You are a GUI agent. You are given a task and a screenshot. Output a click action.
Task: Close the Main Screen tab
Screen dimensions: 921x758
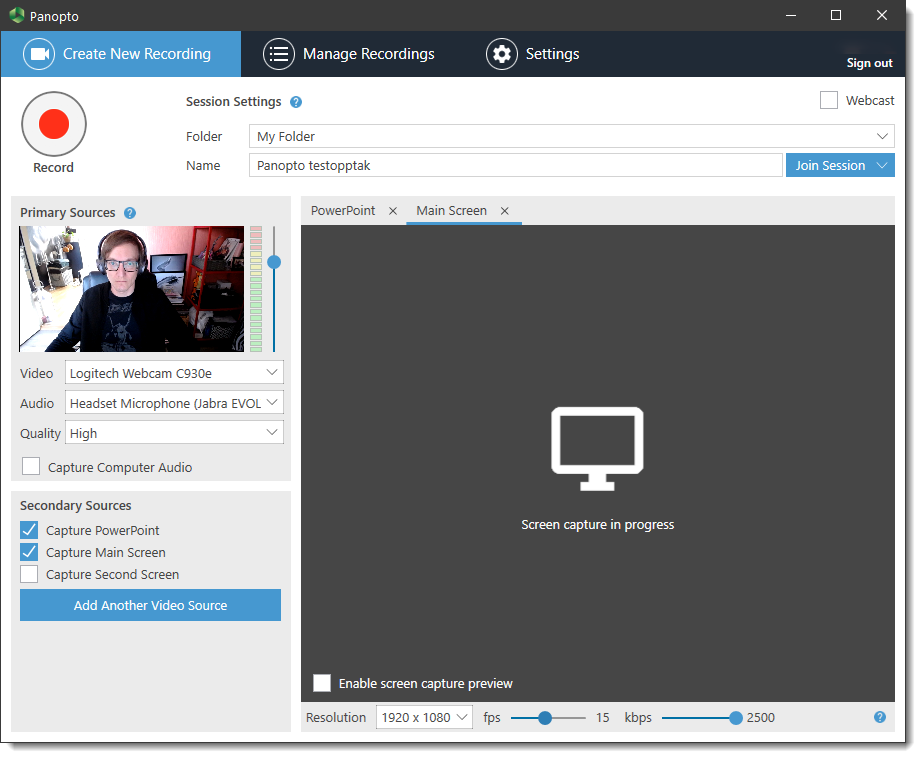click(505, 211)
